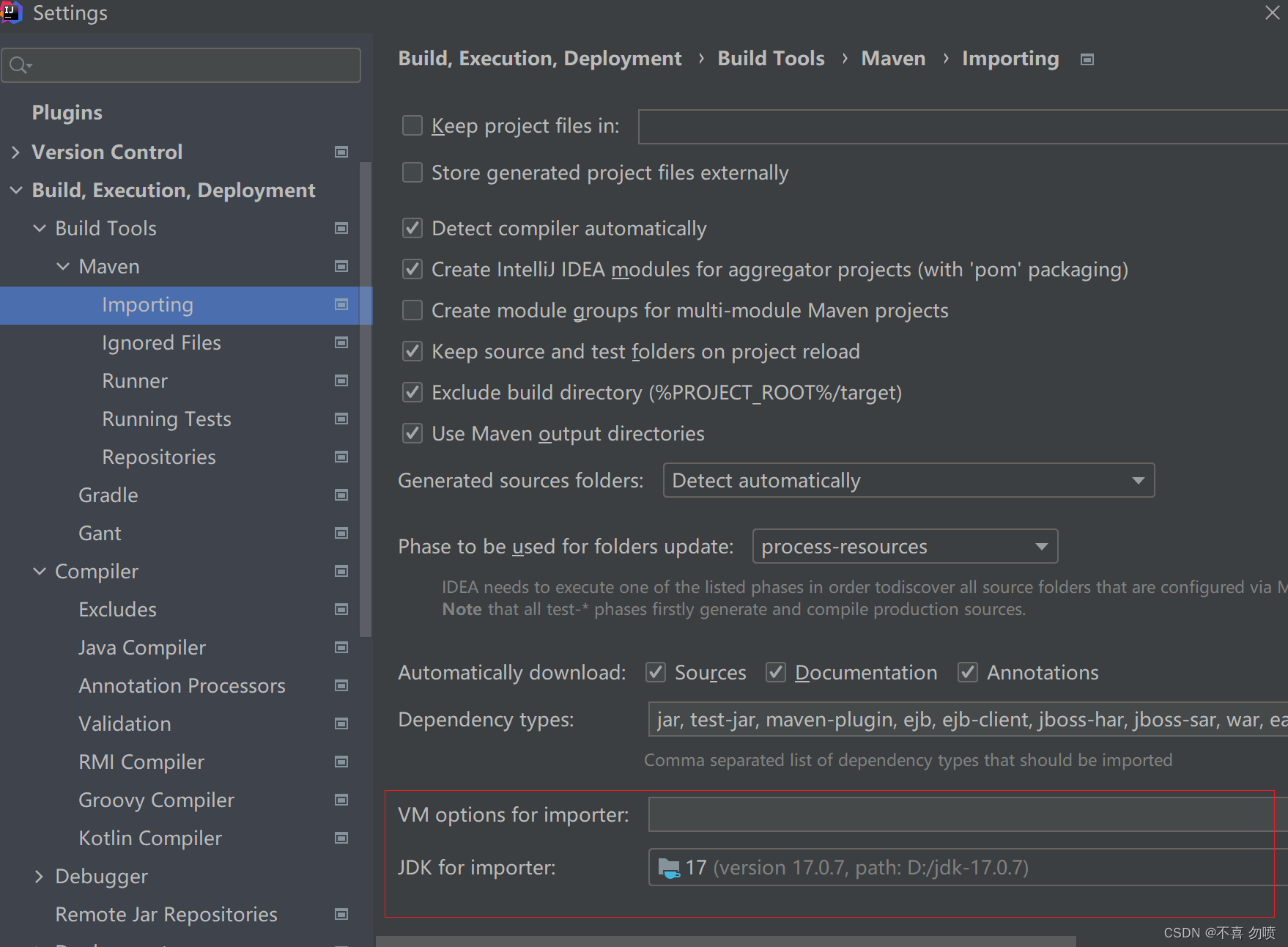
Task: Click the search magnifier icon in settings search
Action: click(x=21, y=65)
